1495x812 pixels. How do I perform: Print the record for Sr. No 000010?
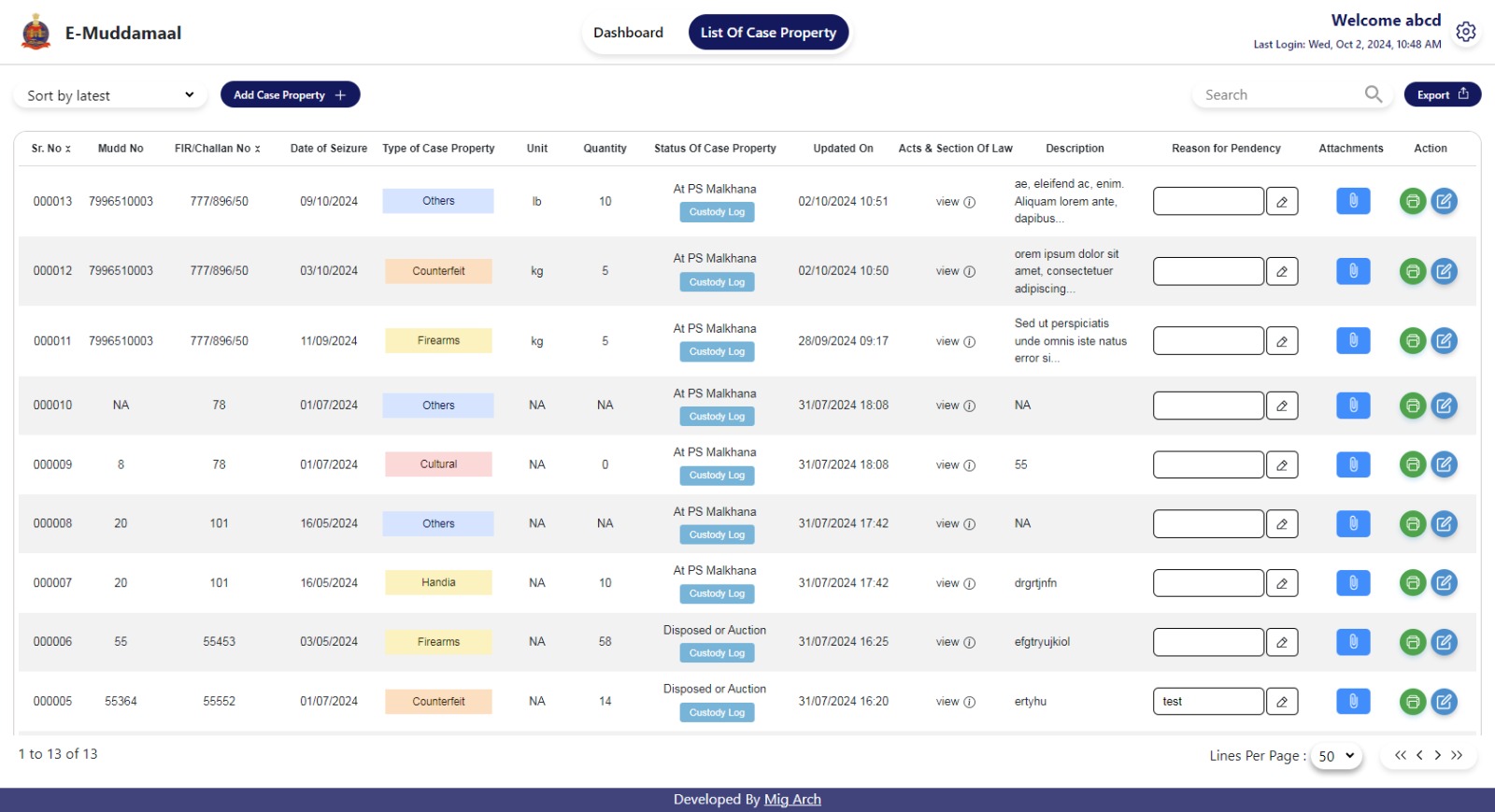point(1413,406)
